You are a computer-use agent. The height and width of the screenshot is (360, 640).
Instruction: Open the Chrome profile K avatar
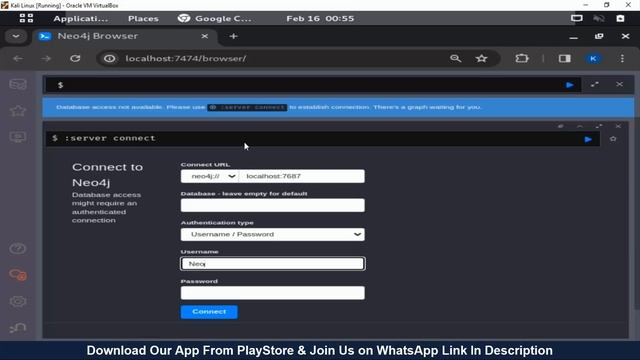(x=593, y=58)
